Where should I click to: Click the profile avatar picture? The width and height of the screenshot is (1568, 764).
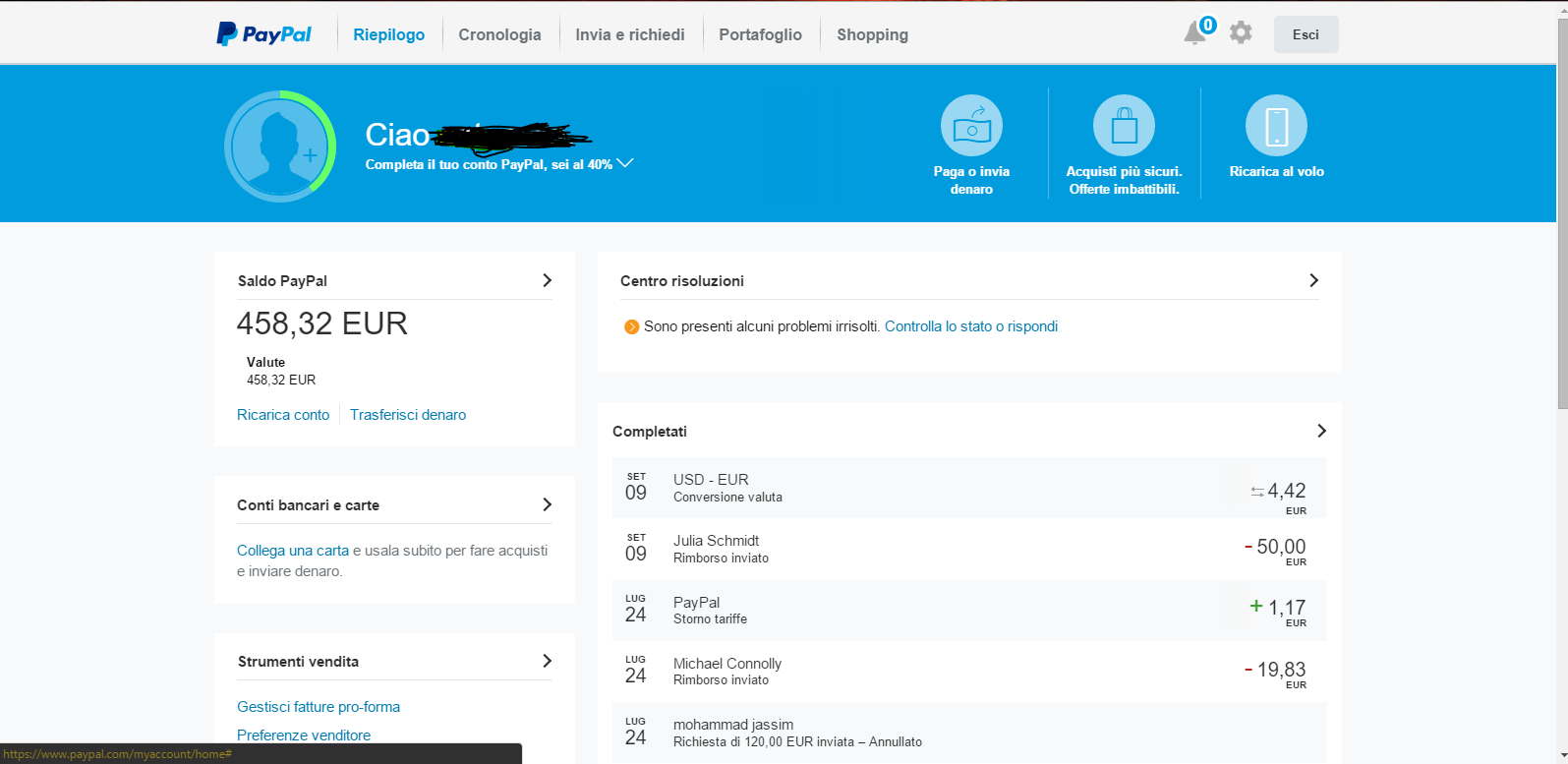click(280, 147)
